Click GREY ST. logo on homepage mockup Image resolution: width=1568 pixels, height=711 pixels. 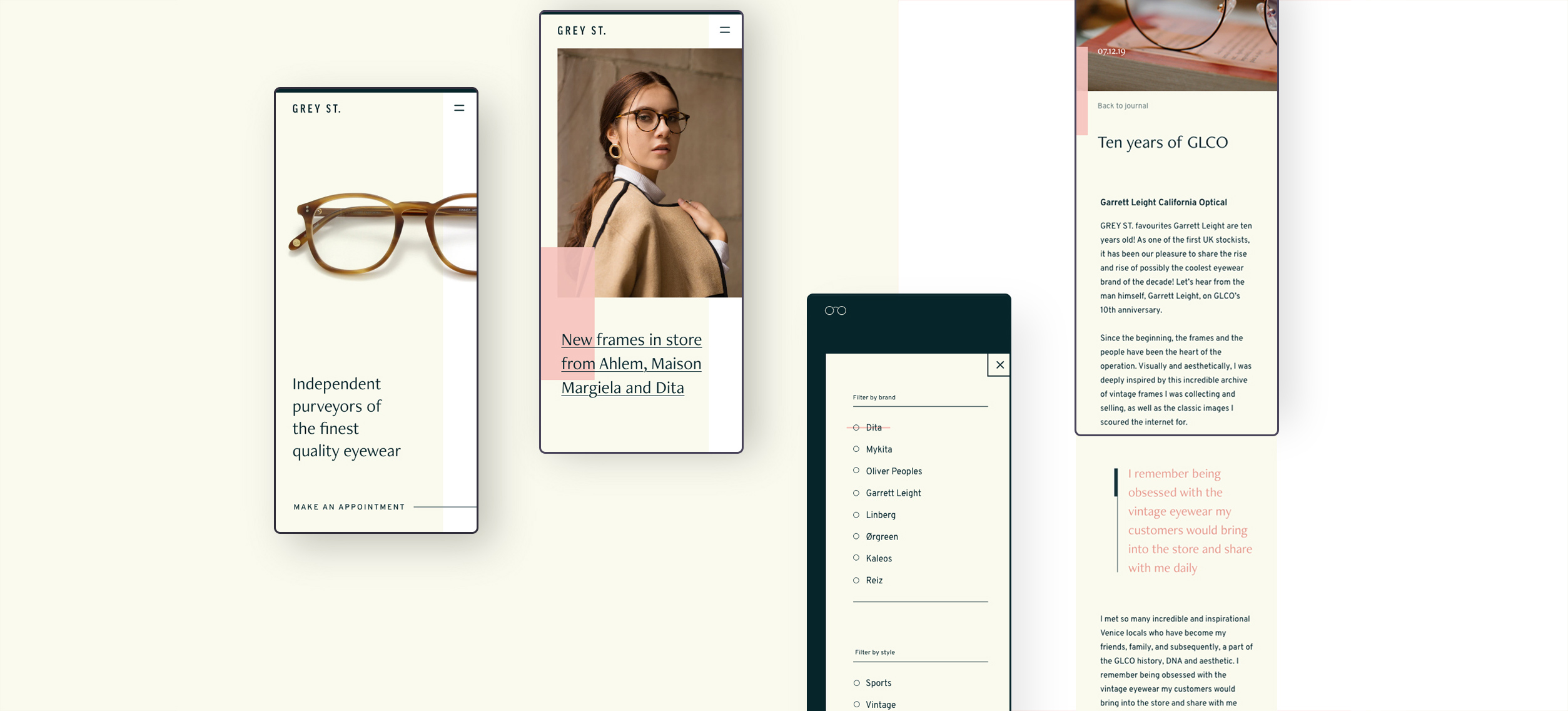pos(316,109)
